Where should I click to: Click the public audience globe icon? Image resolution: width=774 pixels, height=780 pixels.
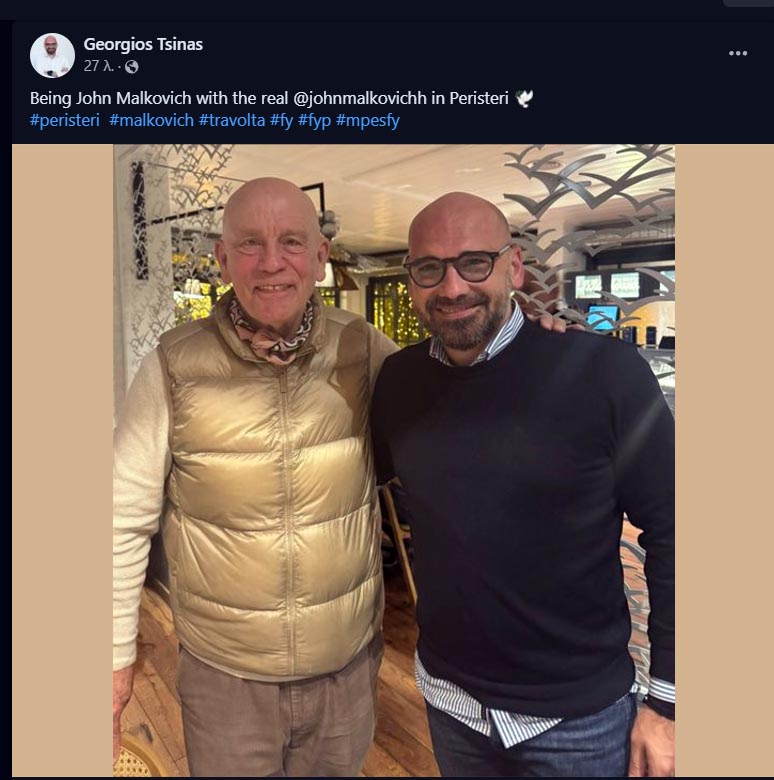tap(131, 67)
